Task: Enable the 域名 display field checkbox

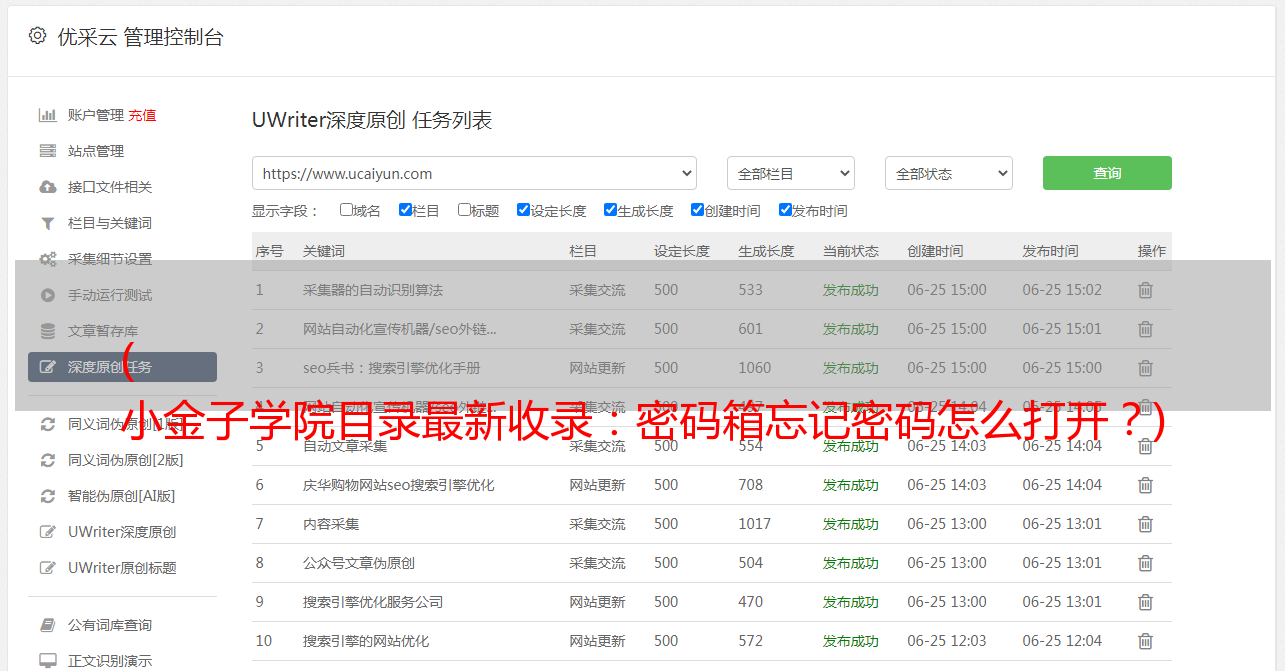Action: pos(346,210)
